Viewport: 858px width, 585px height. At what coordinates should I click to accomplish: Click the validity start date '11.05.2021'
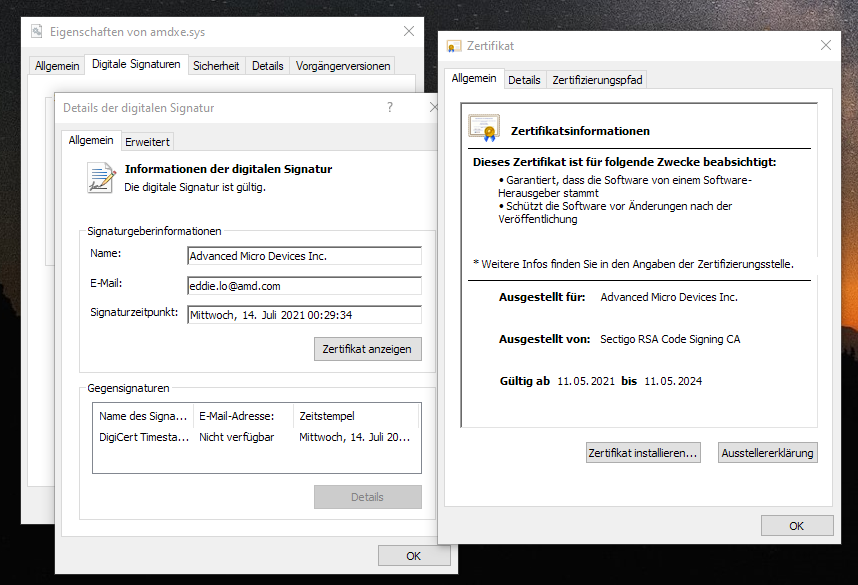(586, 381)
